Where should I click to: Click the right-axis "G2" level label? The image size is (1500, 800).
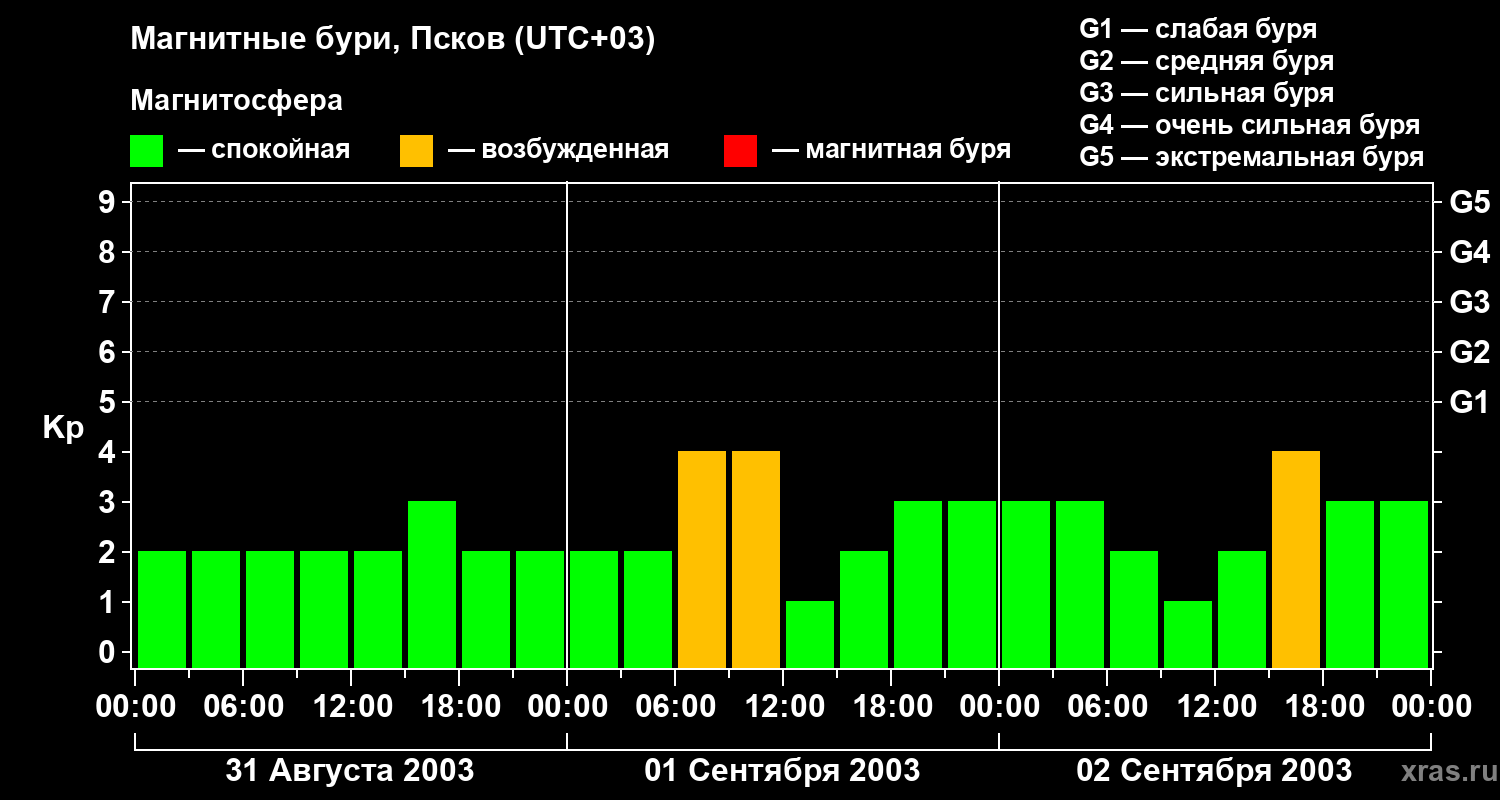coord(1469,352)
